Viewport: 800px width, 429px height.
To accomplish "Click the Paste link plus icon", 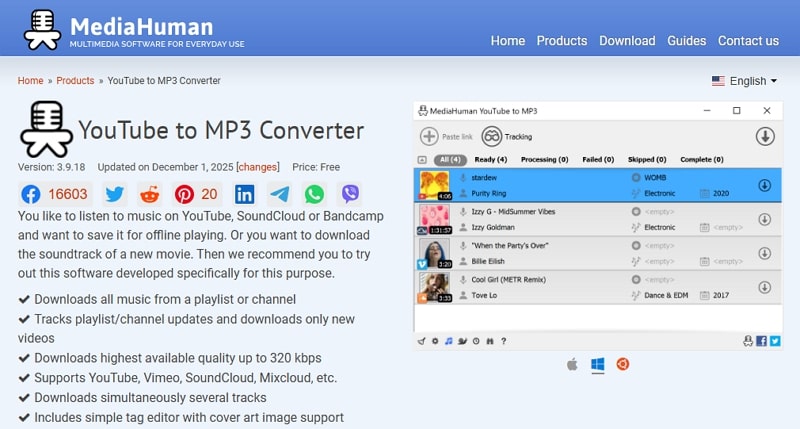I will [429, 137].
